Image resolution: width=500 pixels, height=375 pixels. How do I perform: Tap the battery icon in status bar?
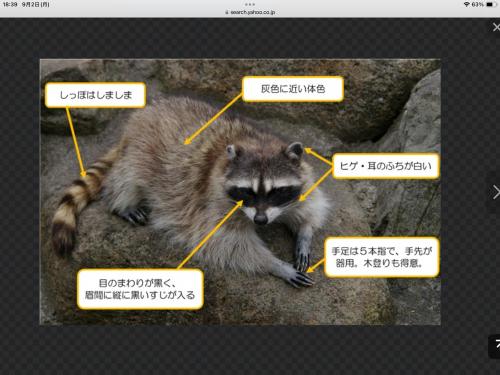[490, 4]
